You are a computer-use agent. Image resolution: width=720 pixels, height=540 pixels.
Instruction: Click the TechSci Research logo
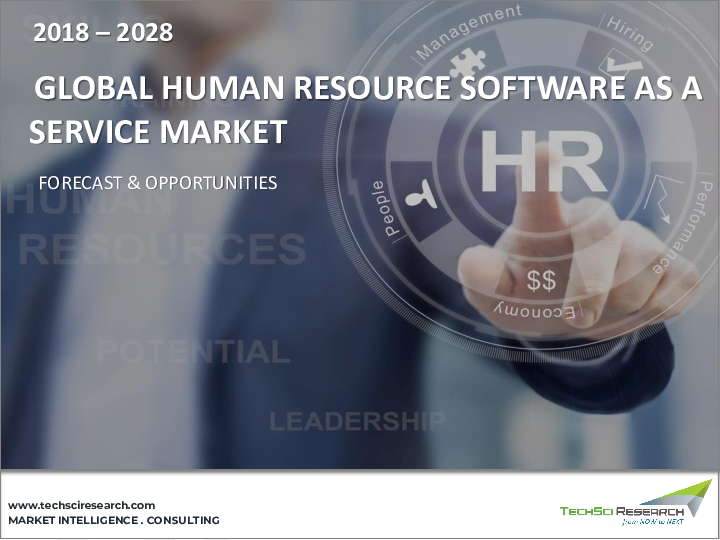point(636,503)
